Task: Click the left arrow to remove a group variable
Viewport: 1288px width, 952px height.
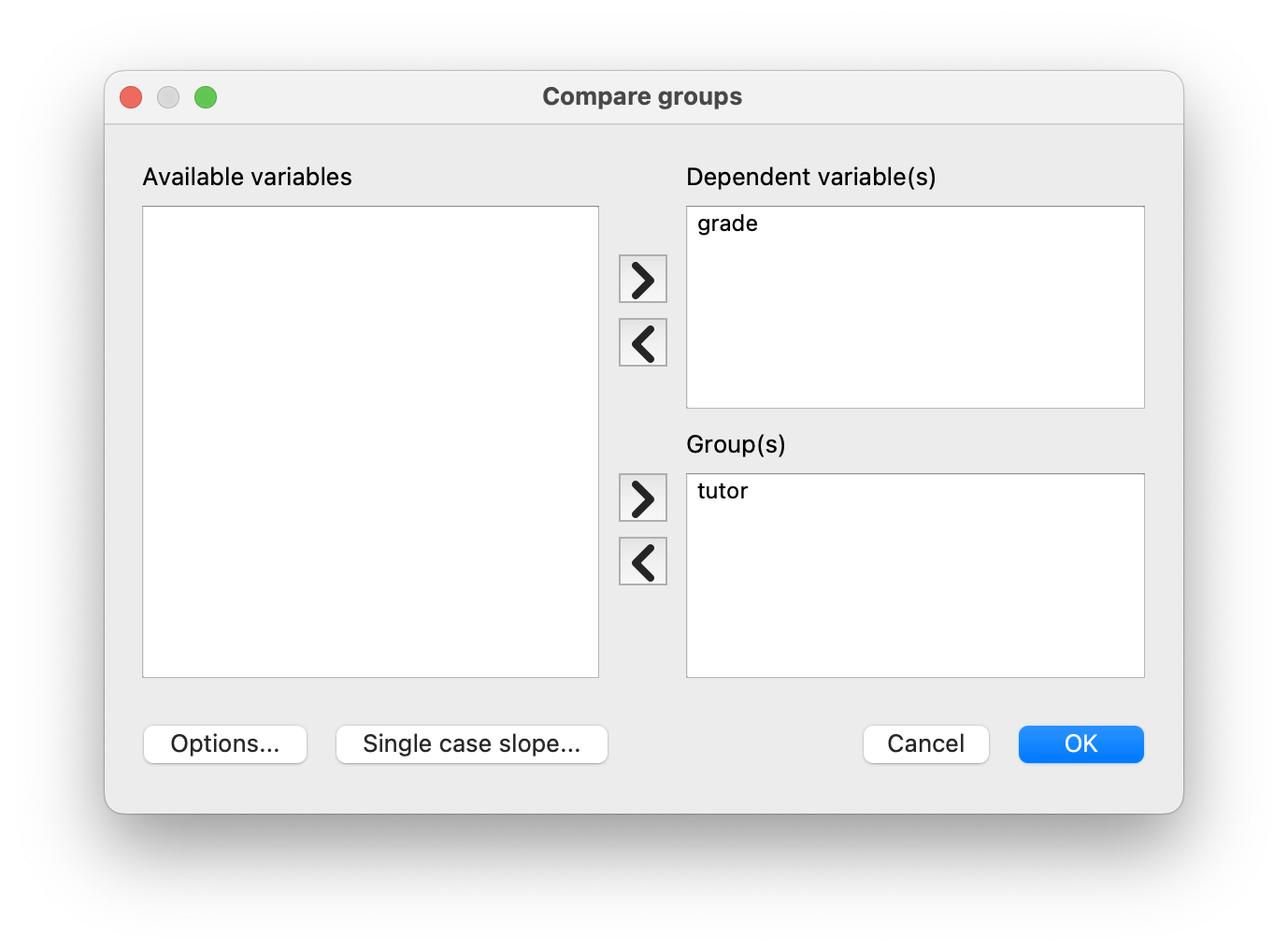Action: (642, 560)
